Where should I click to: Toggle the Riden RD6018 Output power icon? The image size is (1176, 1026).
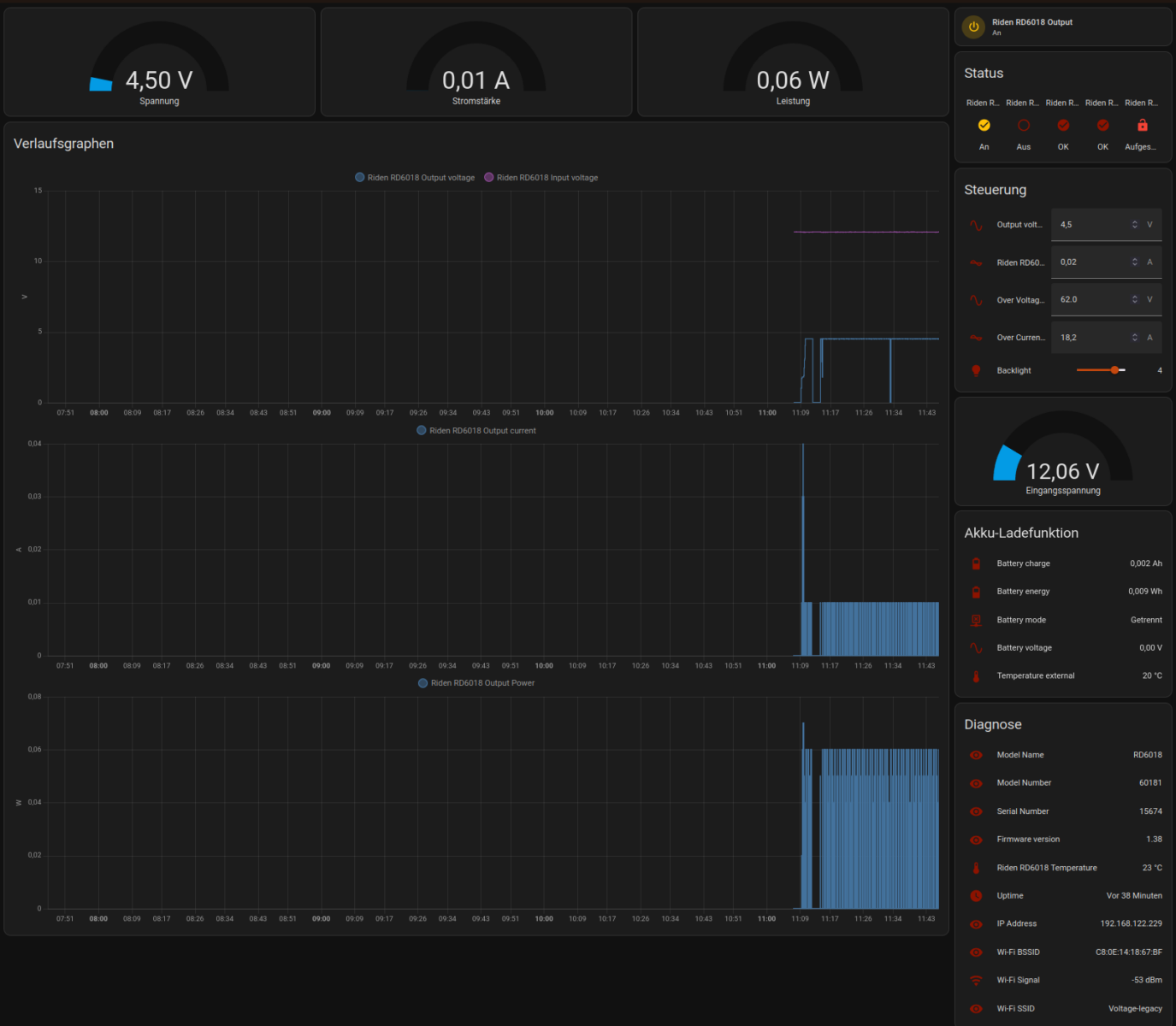click(x=973, y=27)
